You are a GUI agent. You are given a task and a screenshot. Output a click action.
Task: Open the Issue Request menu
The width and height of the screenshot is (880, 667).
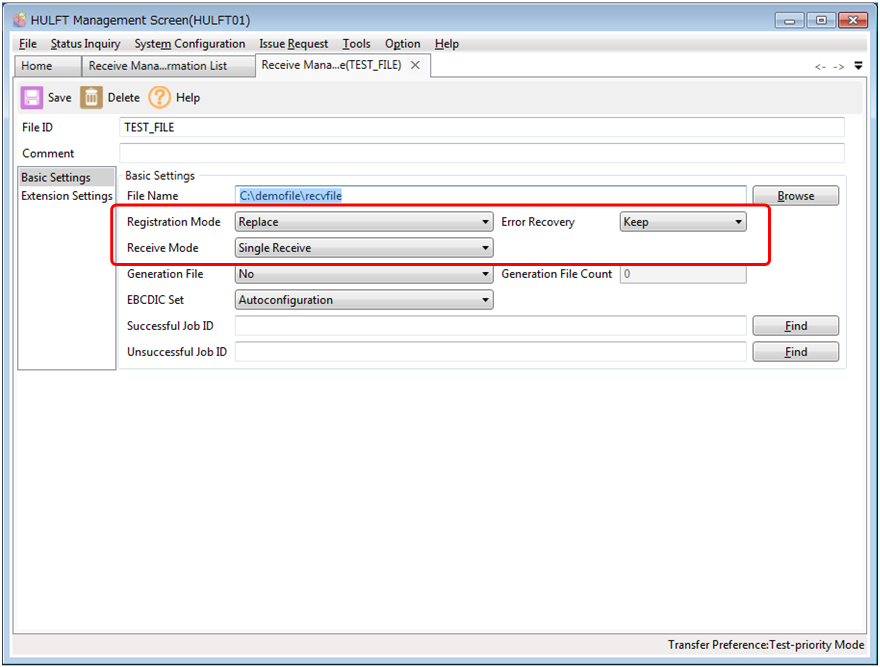[x=293, y=44]
